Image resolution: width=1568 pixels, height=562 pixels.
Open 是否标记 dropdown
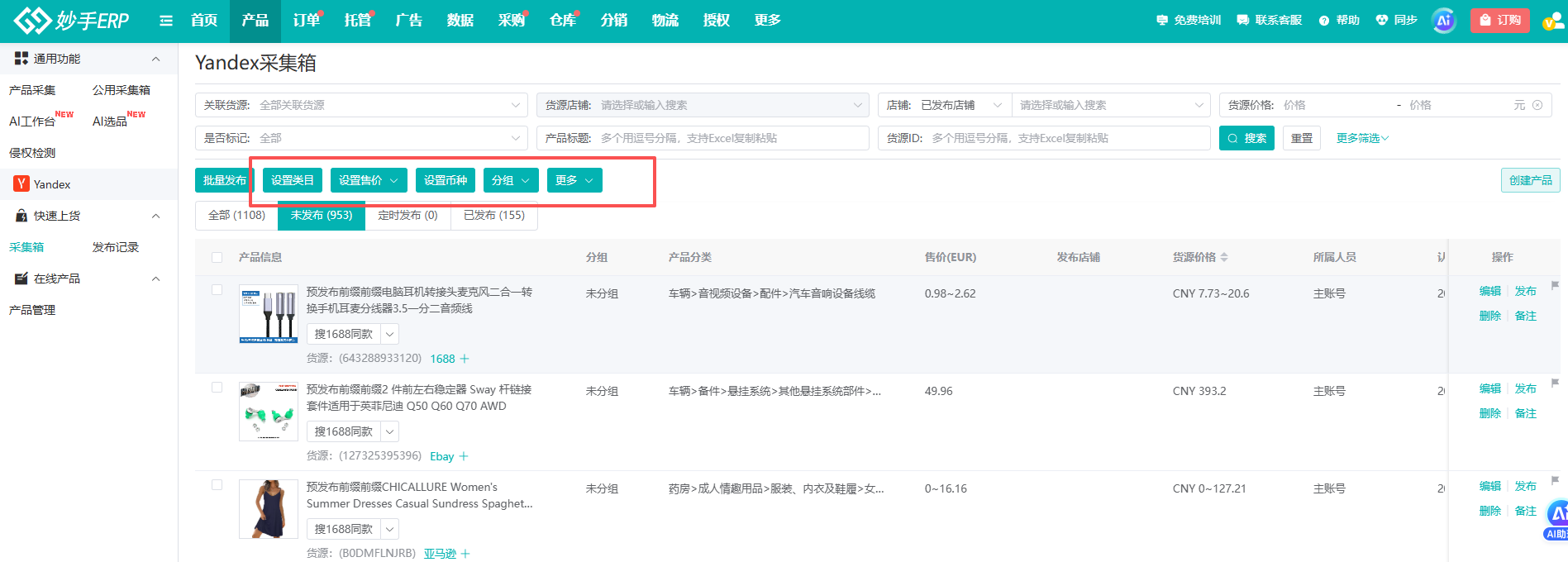[x=361, y=138]
